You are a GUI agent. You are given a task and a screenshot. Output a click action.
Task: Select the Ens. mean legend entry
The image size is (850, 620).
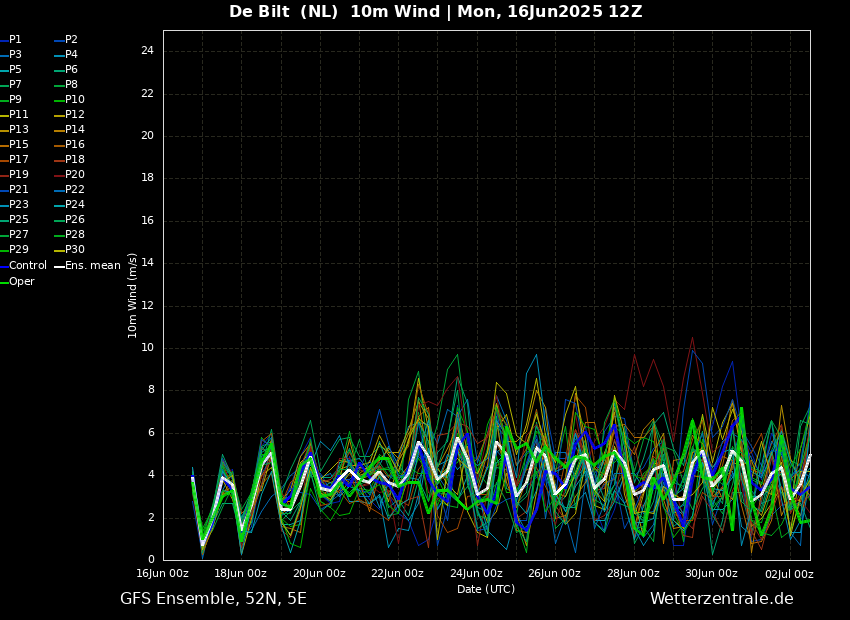[x=92, y=266]
